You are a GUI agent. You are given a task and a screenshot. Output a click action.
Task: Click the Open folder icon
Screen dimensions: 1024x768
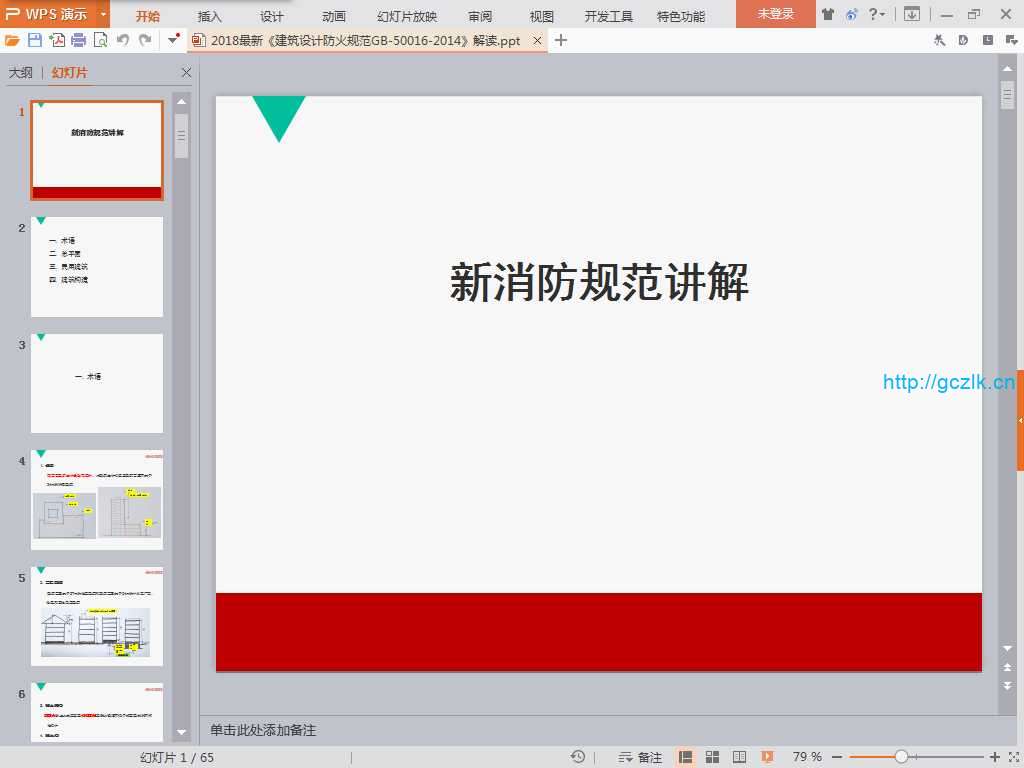(12, 40)
